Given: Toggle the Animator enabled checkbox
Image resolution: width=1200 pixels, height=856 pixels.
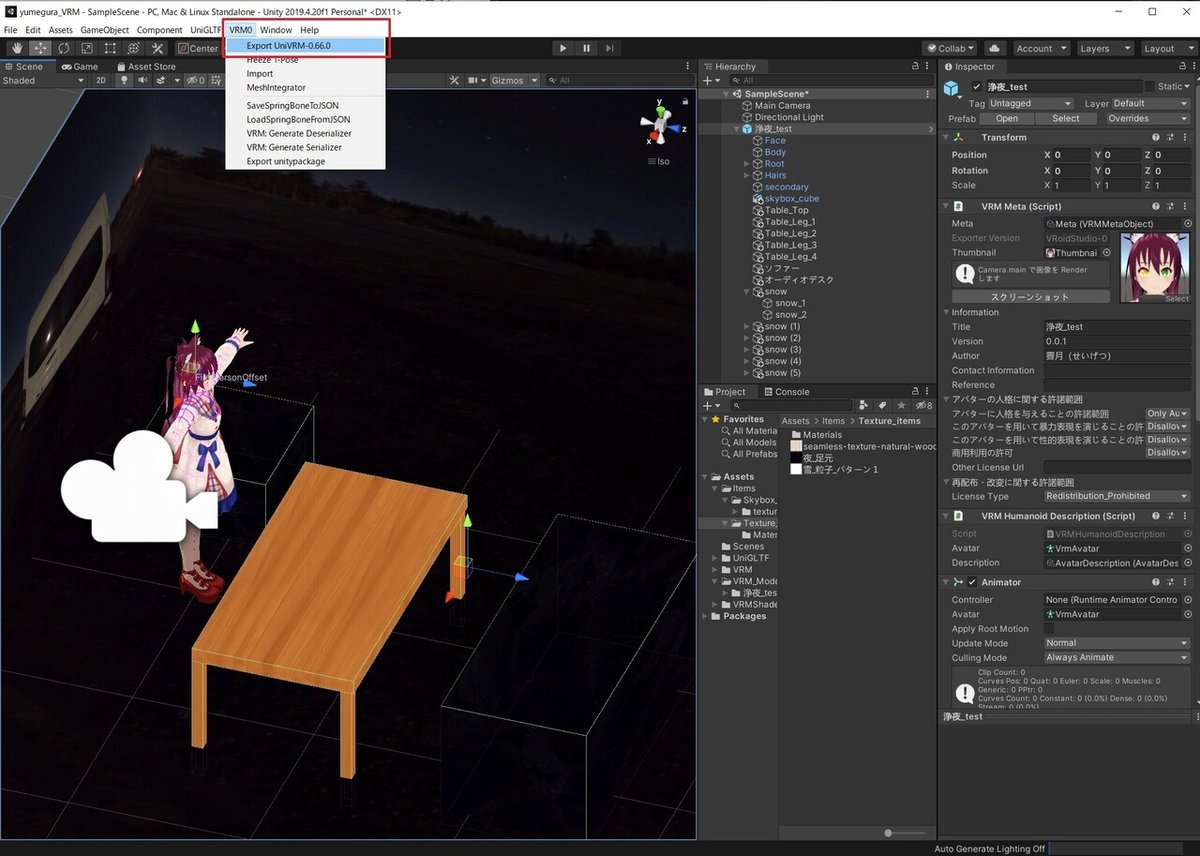Looking at the screenshot, I should [972, 582].
